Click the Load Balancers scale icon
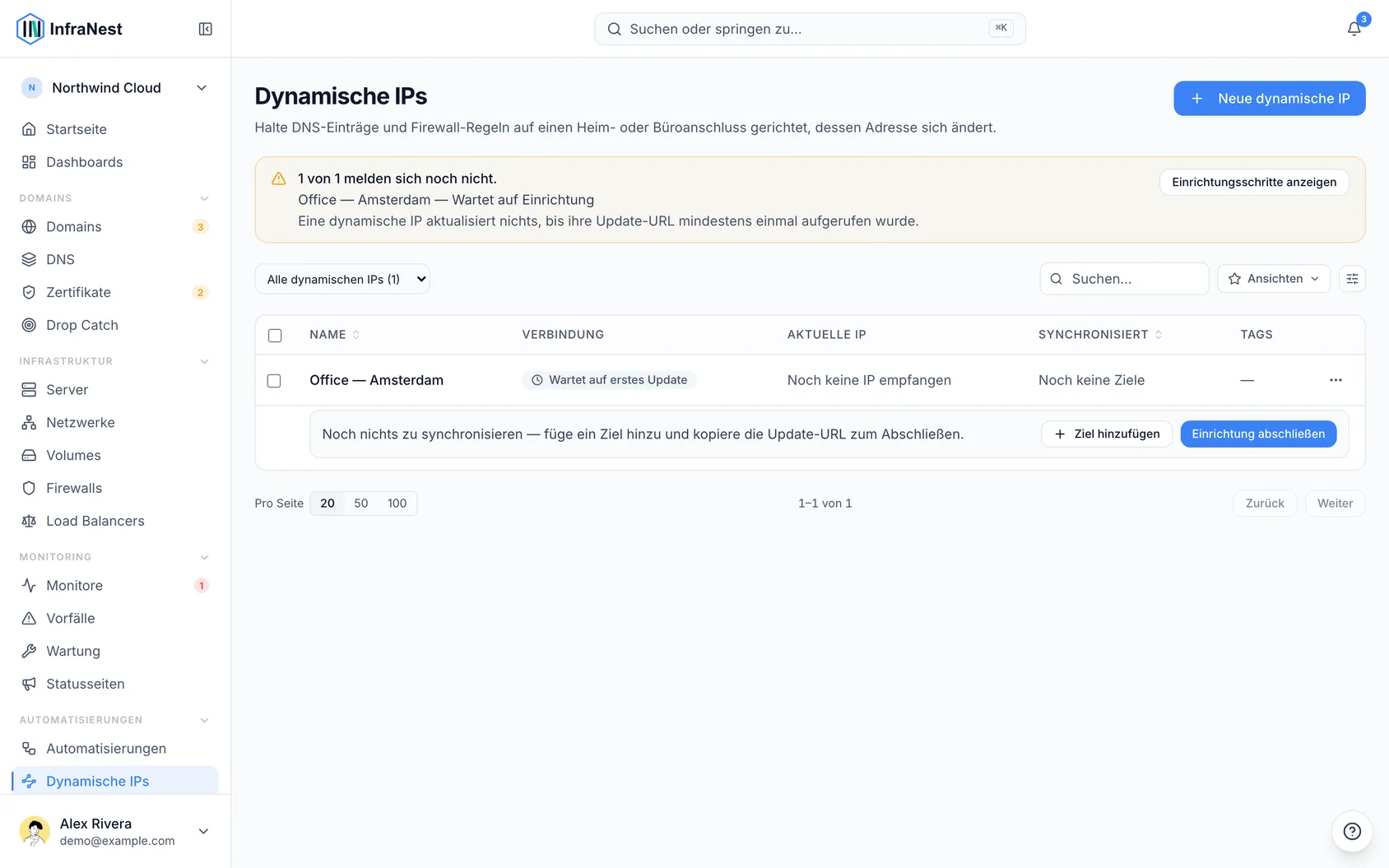The height and width of the screenshot is (868, 1389). (29, 521)
